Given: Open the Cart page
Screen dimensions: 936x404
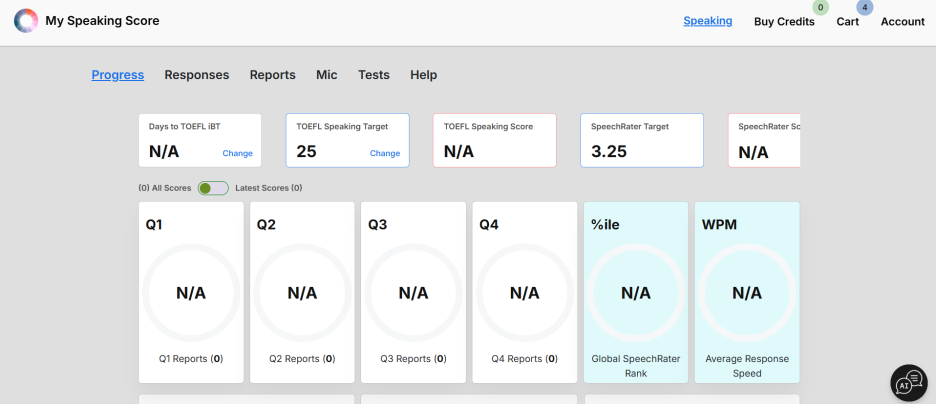Looking at the screenshot, I should click(x=848, y=21).
